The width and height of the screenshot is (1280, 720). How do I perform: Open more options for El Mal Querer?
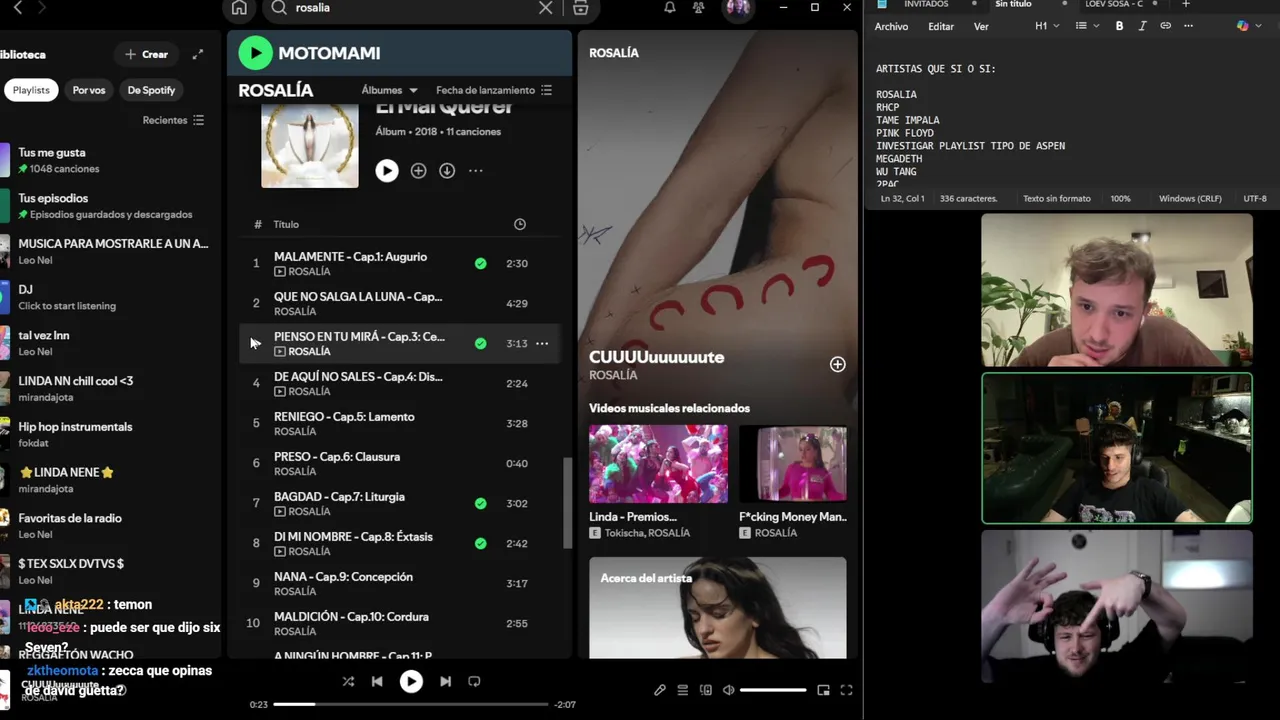(476, 171)
